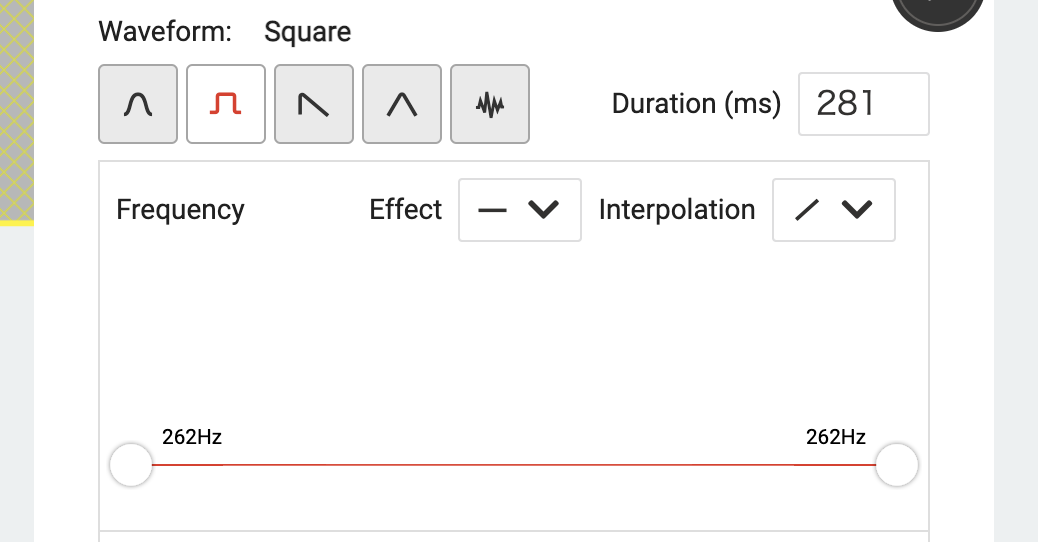Select the sine waveform button
Screen dimensions: 1038x542
[138, 104]
